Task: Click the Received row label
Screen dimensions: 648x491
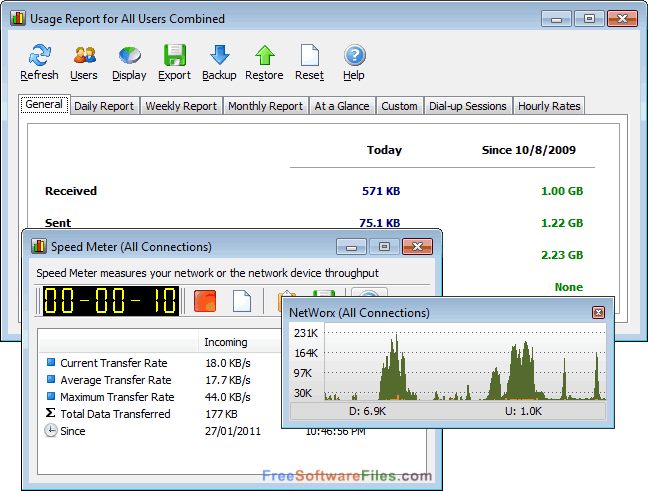Action: [x=71, y=191]
